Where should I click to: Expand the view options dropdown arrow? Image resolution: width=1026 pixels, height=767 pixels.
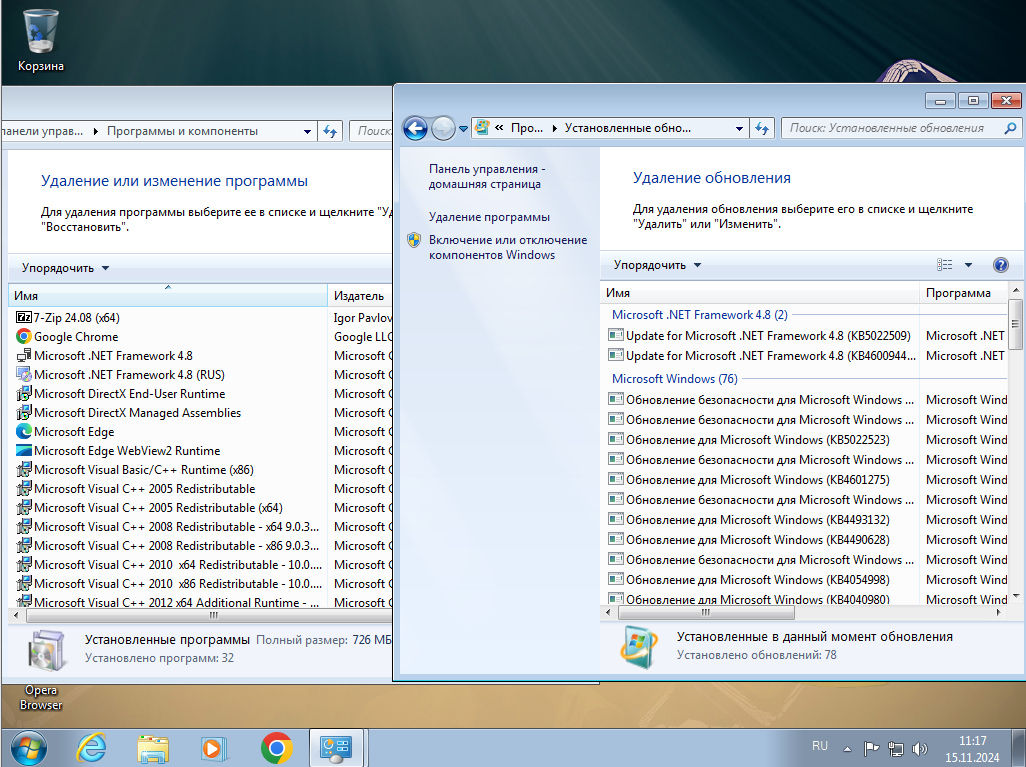click(x=968, y=265)
